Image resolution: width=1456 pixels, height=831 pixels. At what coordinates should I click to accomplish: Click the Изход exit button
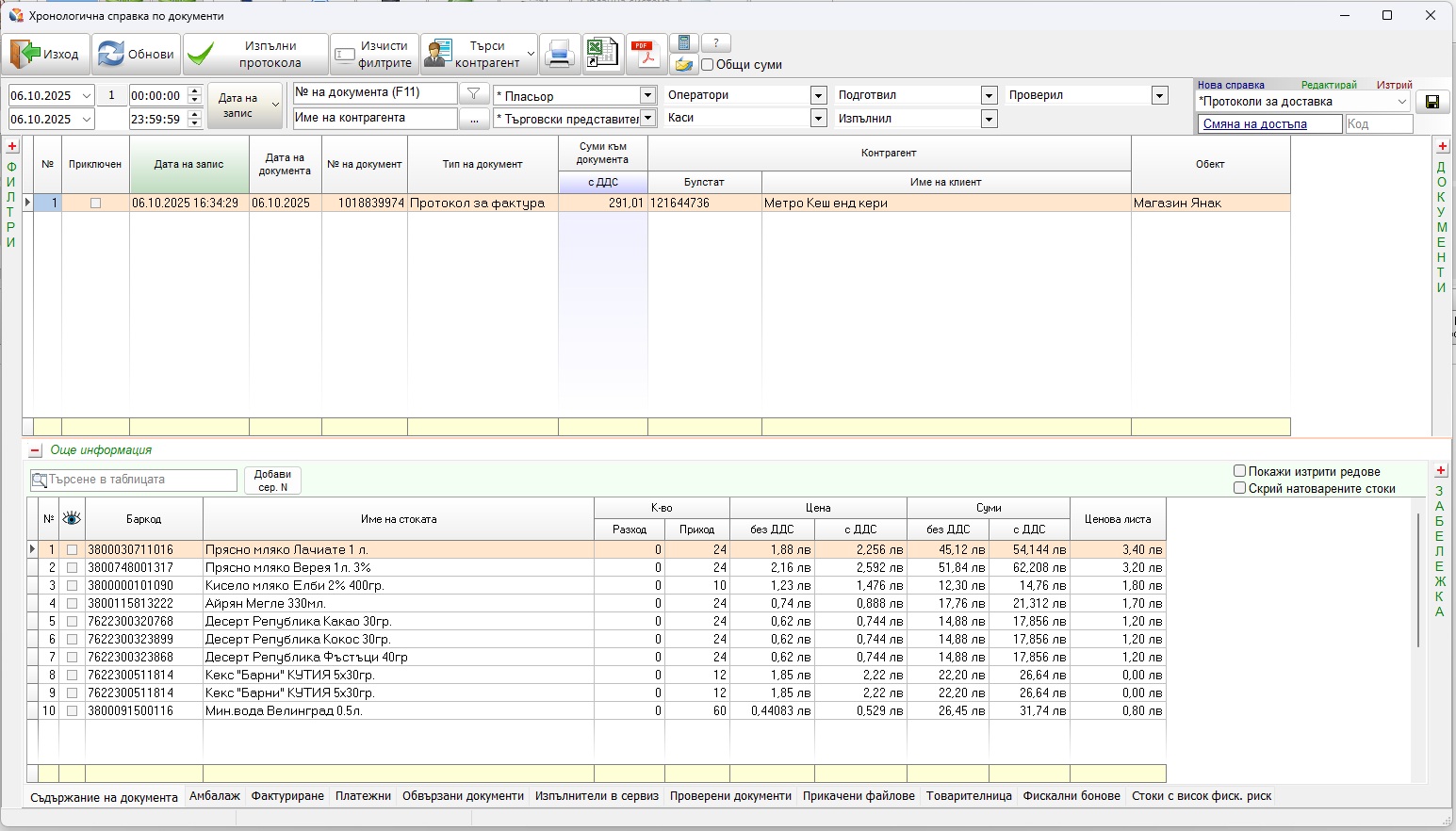pos(46,55)
